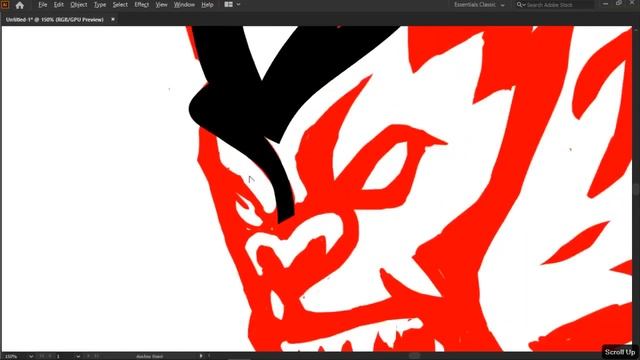Go to the next artboard
This screenshot has height=360, width=640.
pyautogui.click(x=88, y=356)
